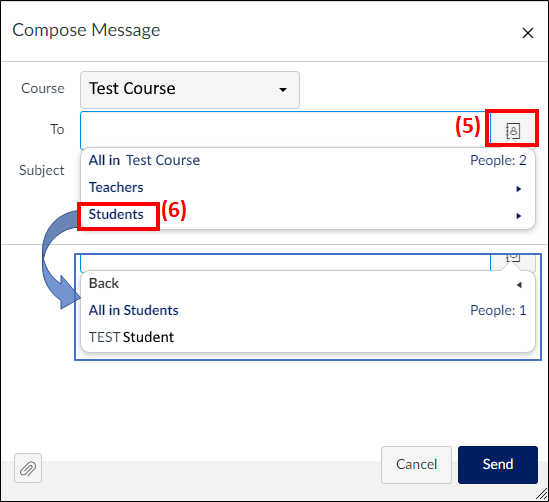
Task: Focus the To recipient input field
Action: 285,130
